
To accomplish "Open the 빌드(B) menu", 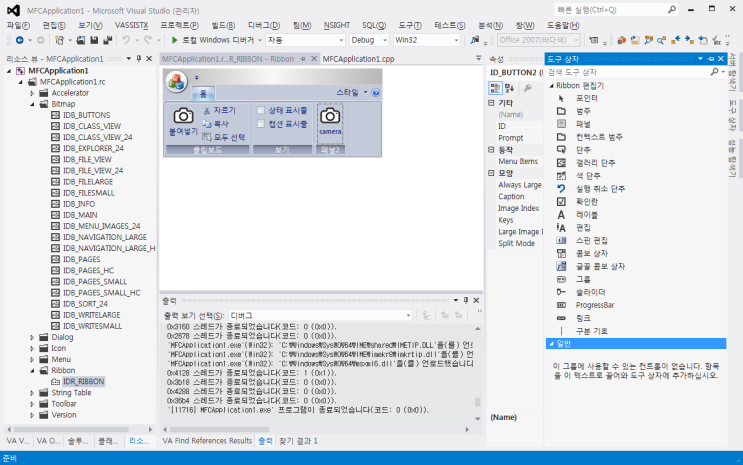I will pyautogui.click(x=223, y=26).
